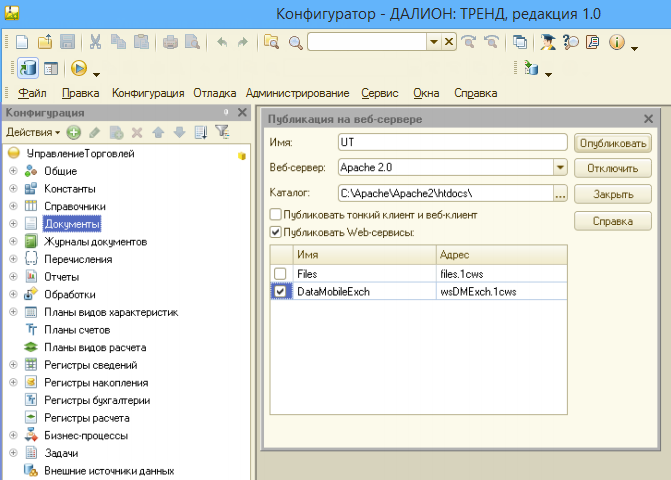Click the New document toolbar icon
The image size is (671, 480).
(x=22, y=42)
